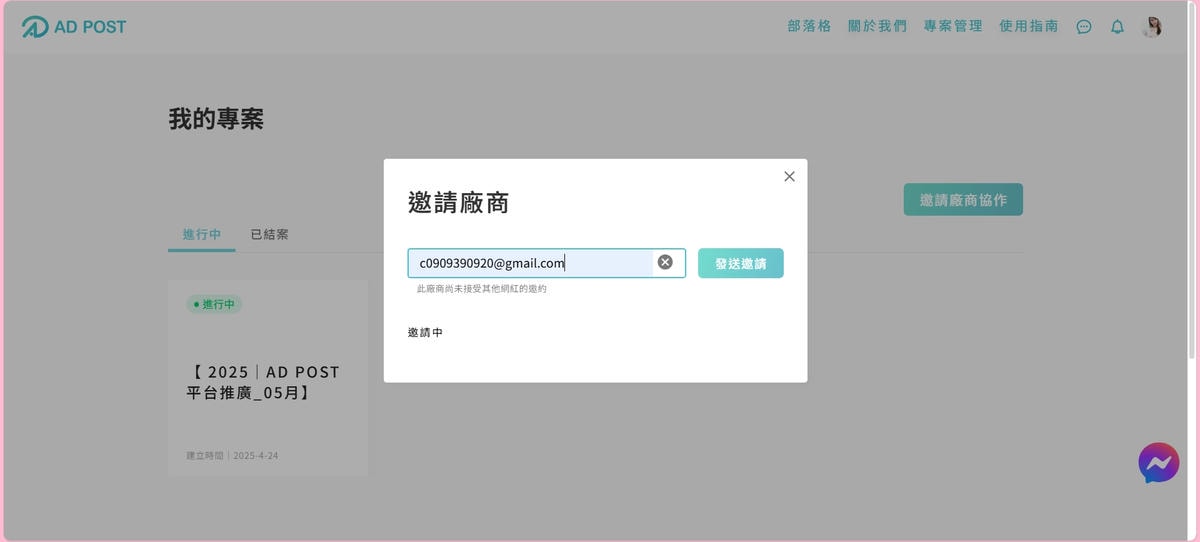Viewport: 1200px width, 542px height.
Task: Switch to the 已結案 tab
Action: pyautogui.click(x=269, y=234)
